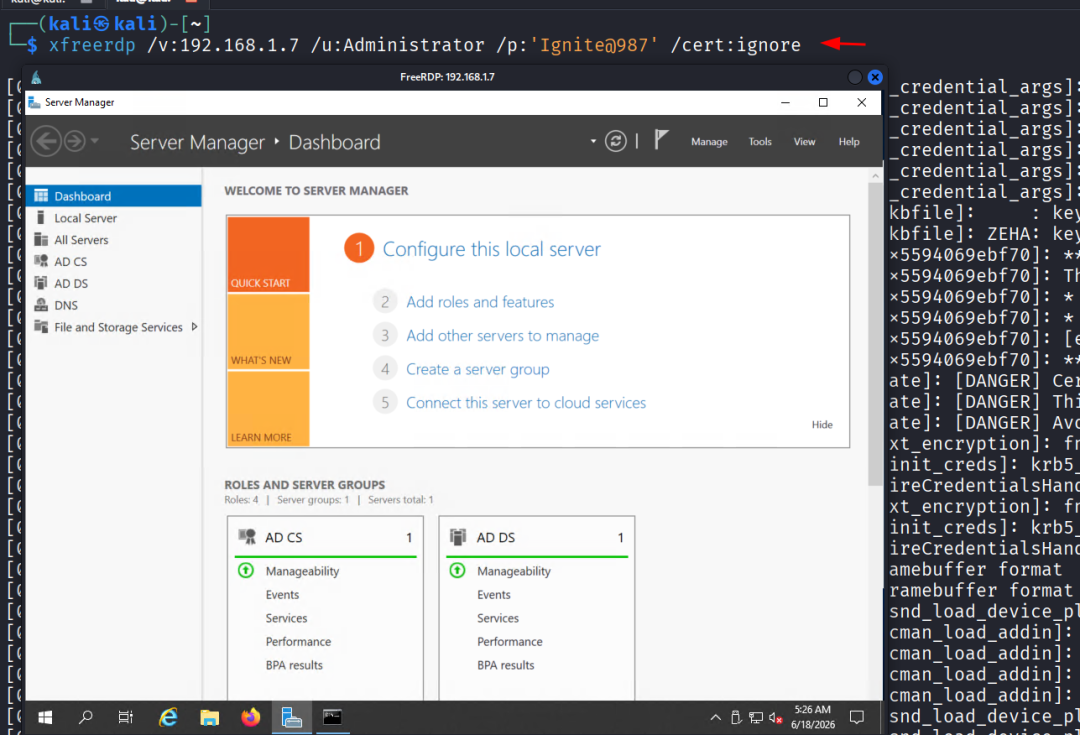Image resolution: width=1080 pixels, height=735 pixels.
Task: Open the notifications flag
Action: (661, 140)
